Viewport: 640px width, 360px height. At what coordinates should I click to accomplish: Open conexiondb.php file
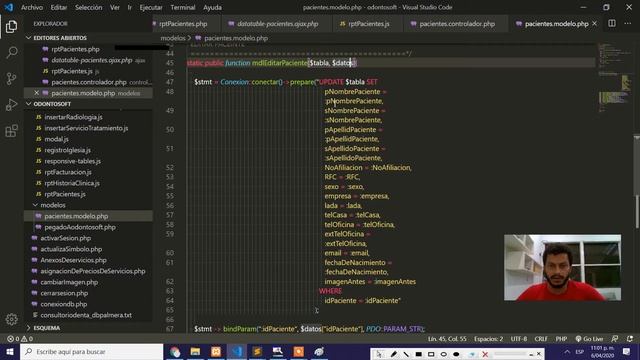64,304
